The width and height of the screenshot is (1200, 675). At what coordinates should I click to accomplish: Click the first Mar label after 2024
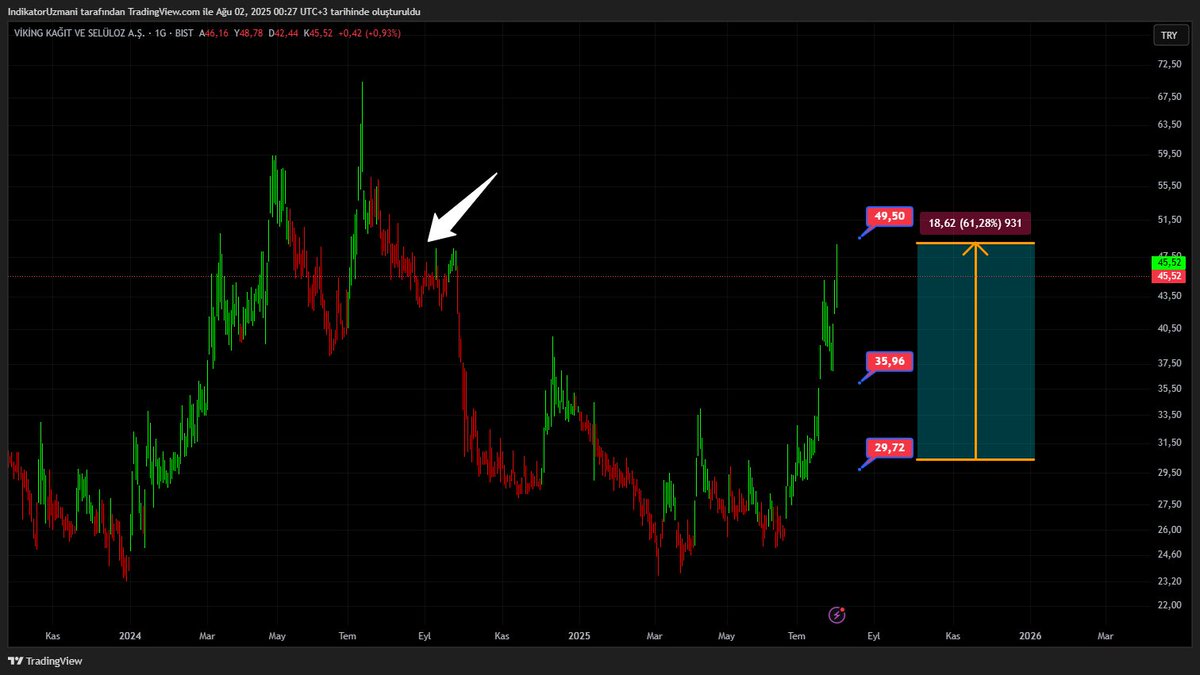pyautogui.click(x=207, y=635)
